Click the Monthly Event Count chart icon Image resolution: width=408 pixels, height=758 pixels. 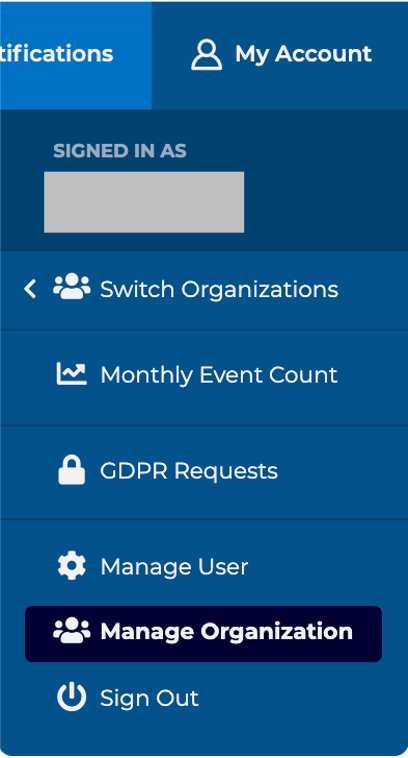pyautogui.click(x=72, y=374)
